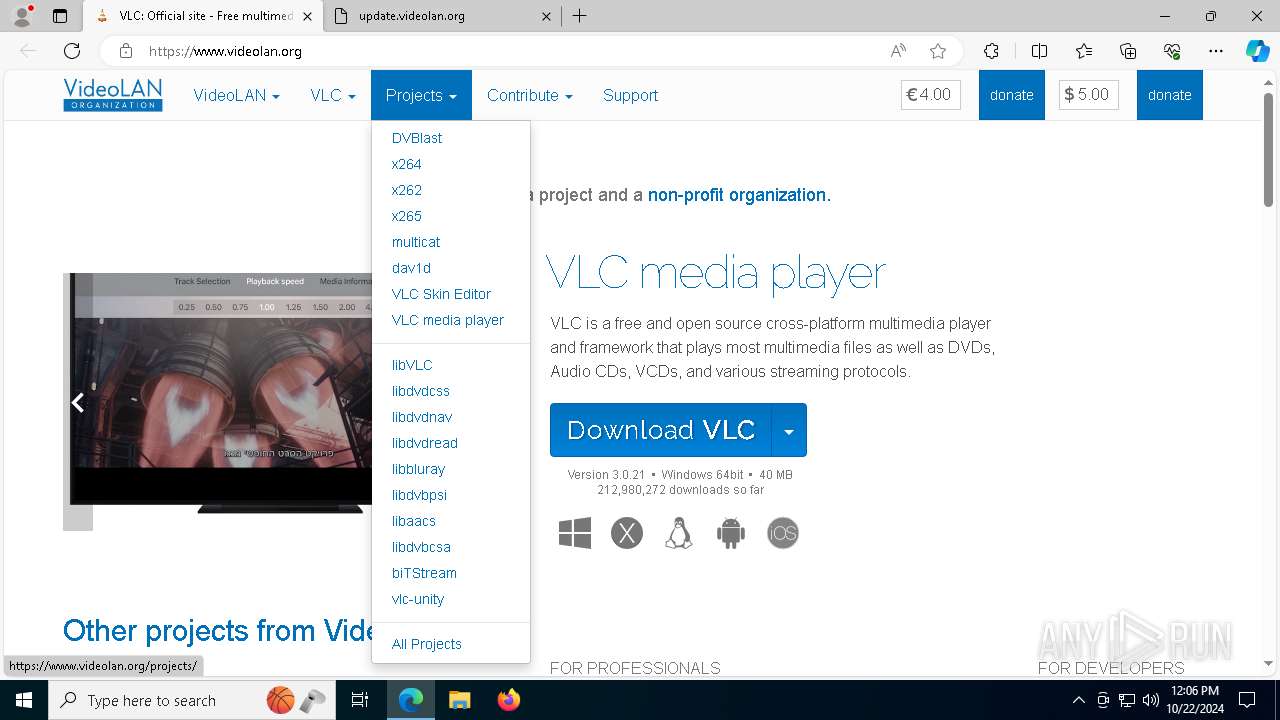
Task: Launch File Explorer from taskbar
Action: [x=459, y=700]
